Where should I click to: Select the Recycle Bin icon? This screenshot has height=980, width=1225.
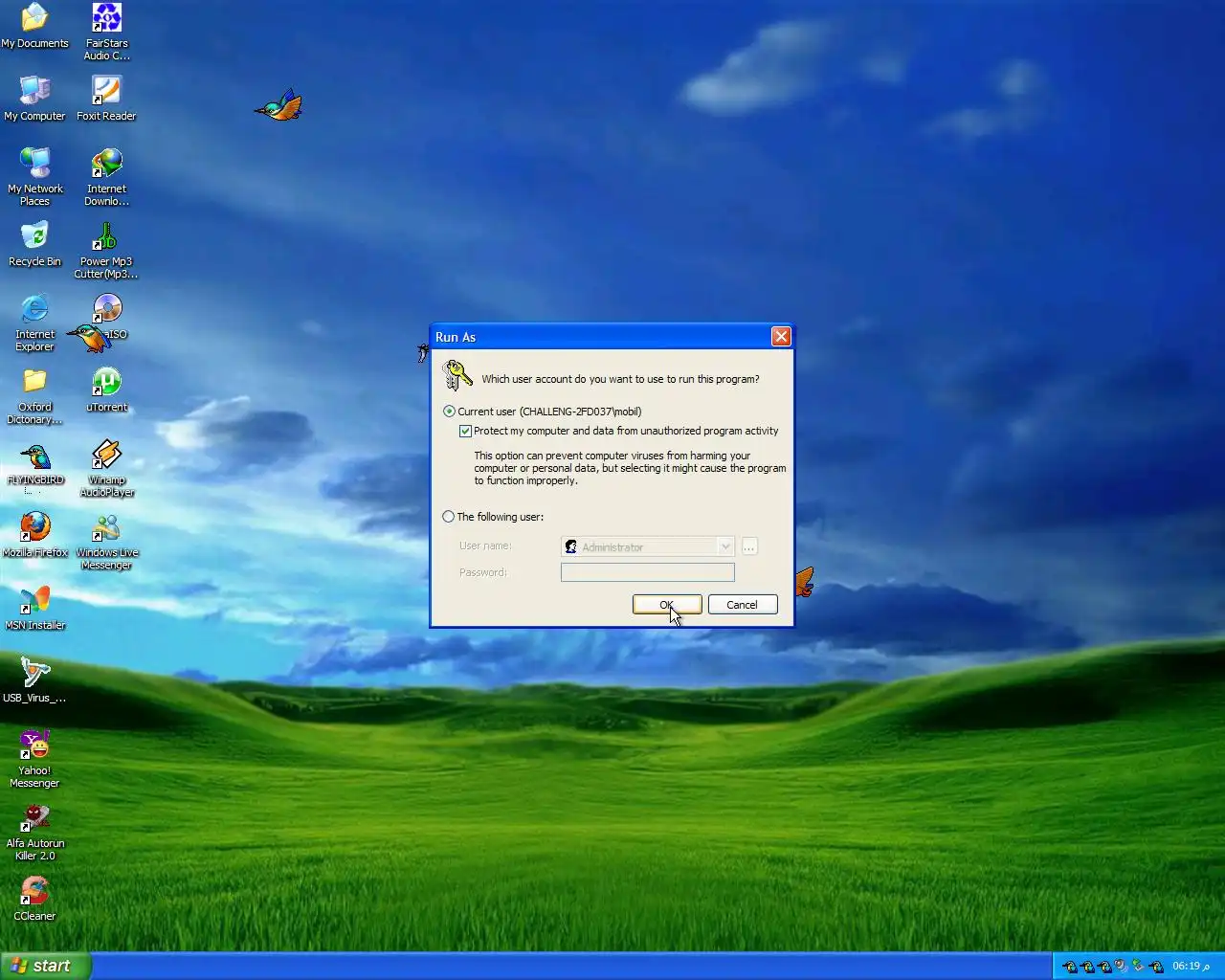(34, 244)
